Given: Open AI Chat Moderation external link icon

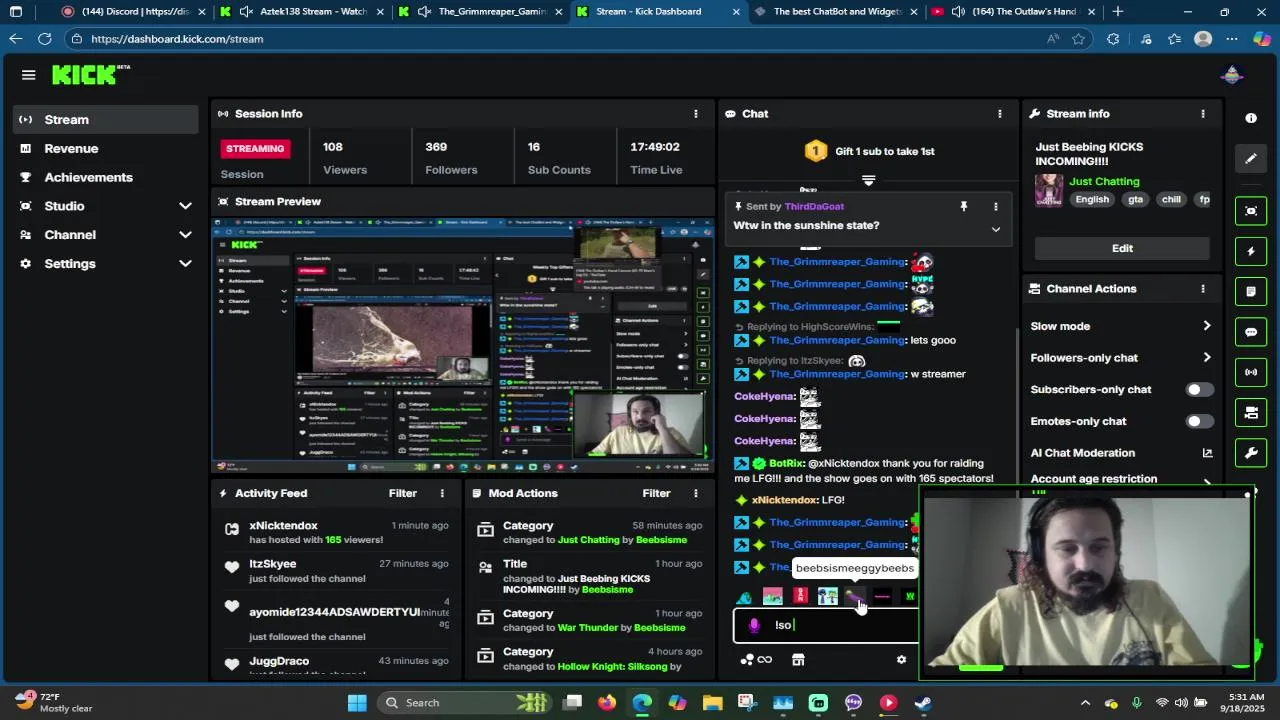Looking at the screenshot, I should pyautogui.click(x=1207, y=453).
